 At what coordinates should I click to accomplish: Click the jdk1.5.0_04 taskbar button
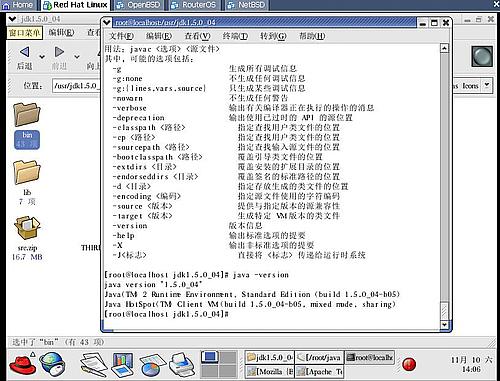point(270,358)
